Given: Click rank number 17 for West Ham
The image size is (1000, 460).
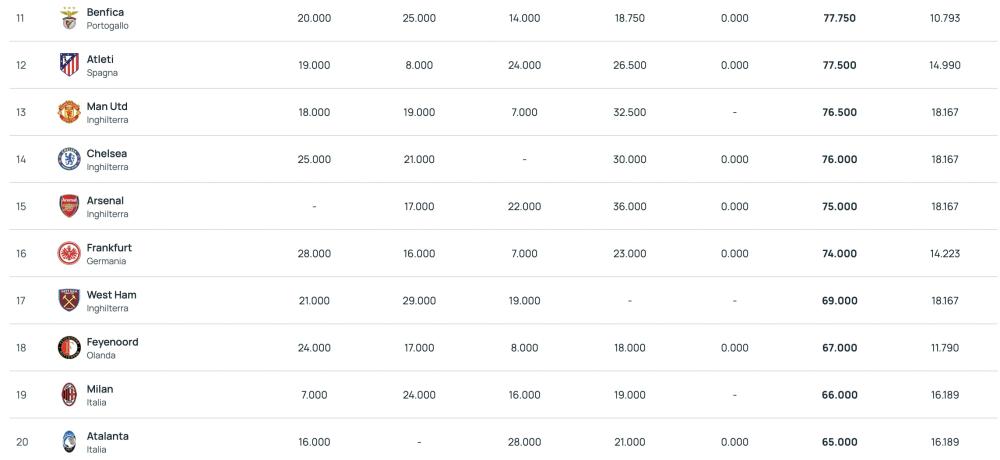Looking at the screenshot, I should tap(21, 300).
